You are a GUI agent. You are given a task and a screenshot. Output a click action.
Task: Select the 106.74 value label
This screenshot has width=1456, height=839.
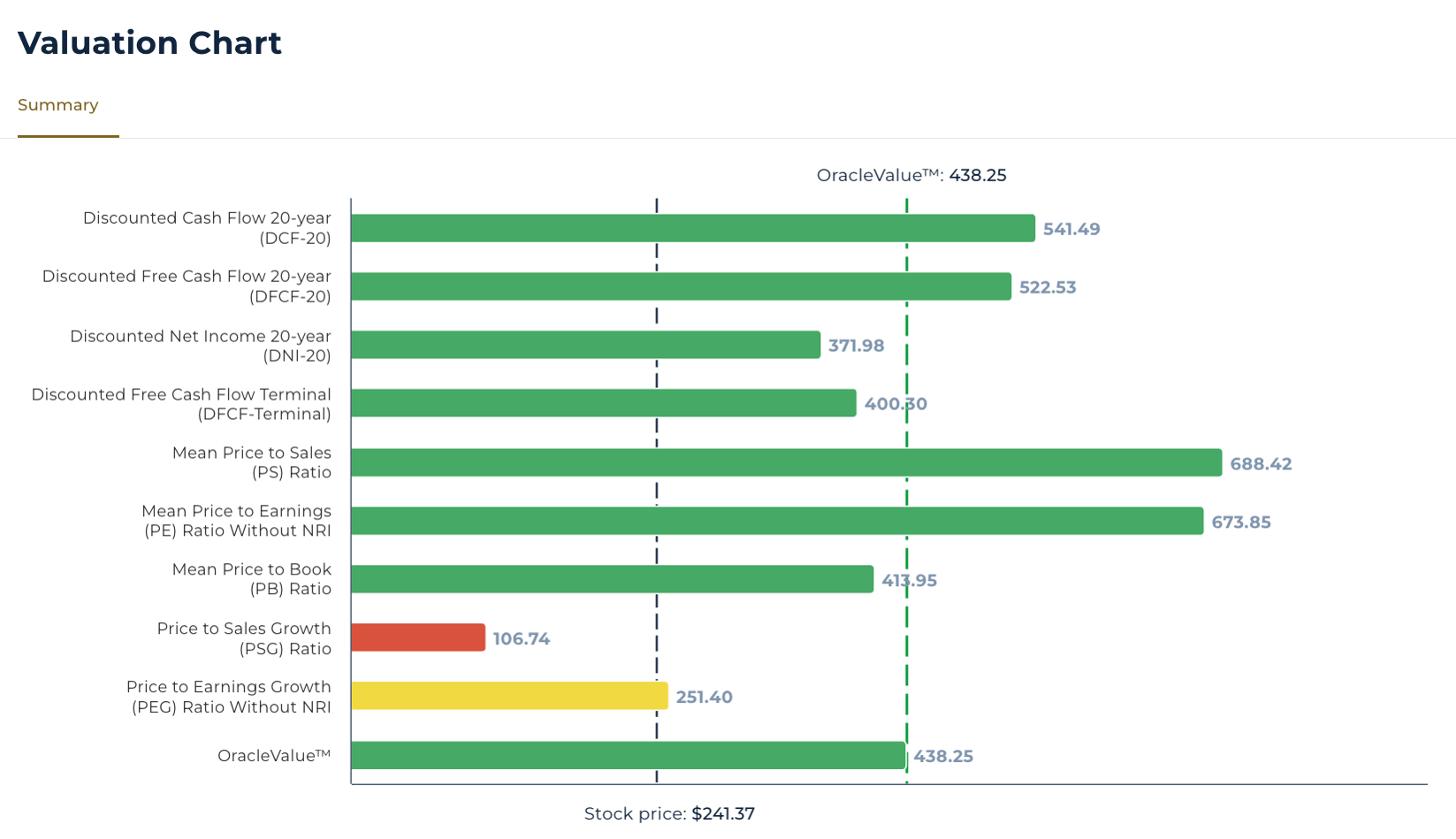pos(521,639)
